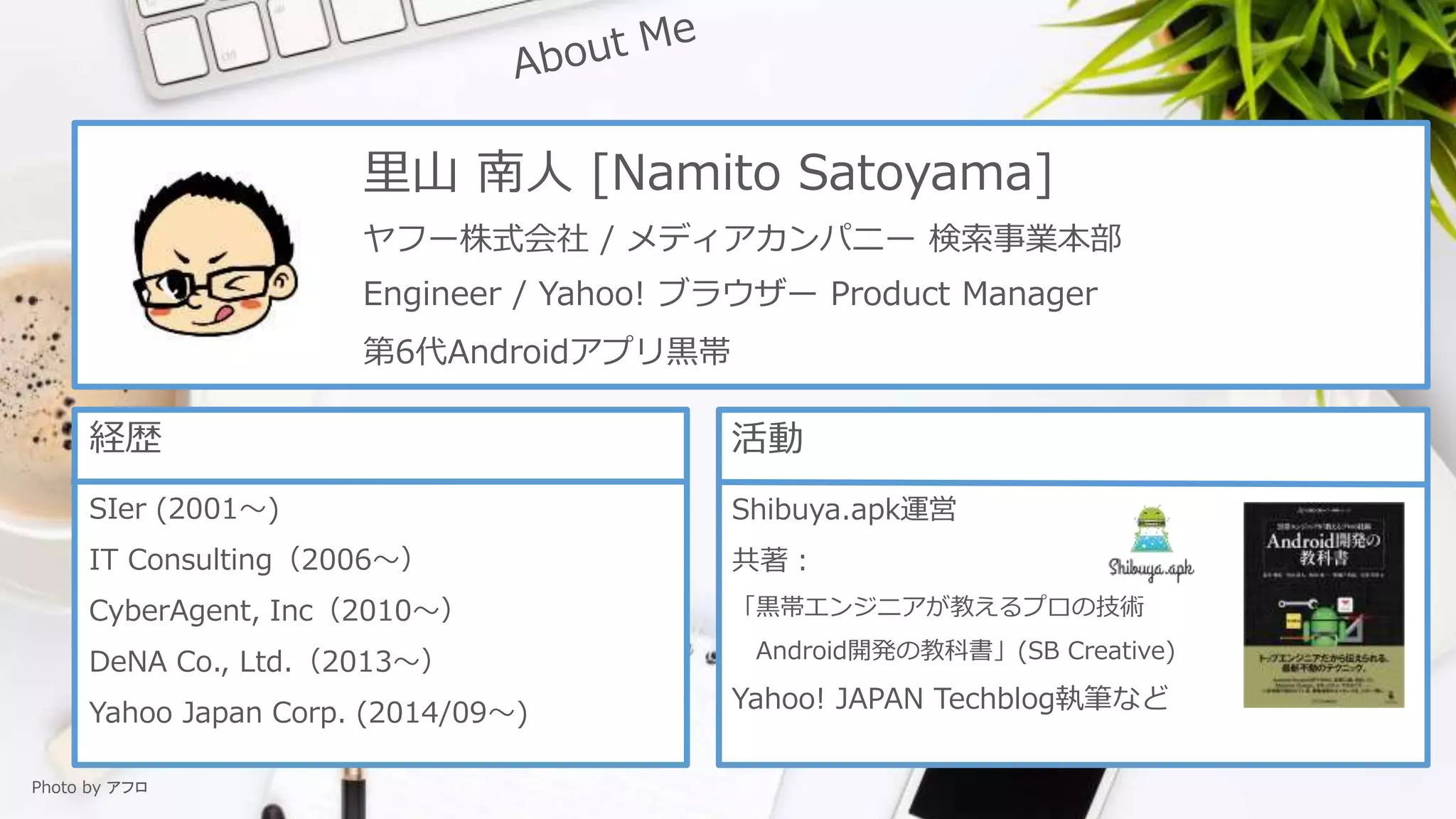
Task: Click the Yahoo! JAPAN Techblog執筆など line
Action: click(x=950, y=699)
